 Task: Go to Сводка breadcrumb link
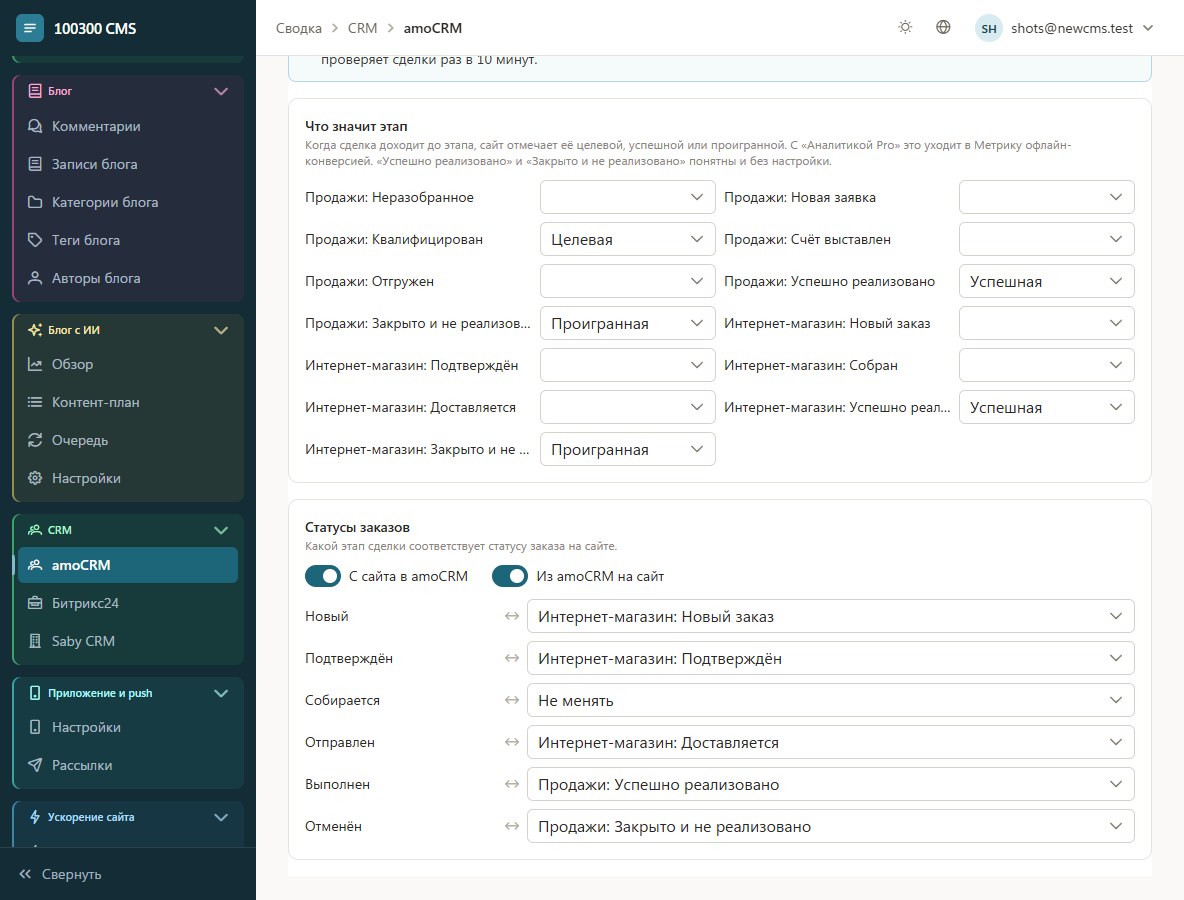(x=298, y=28)
